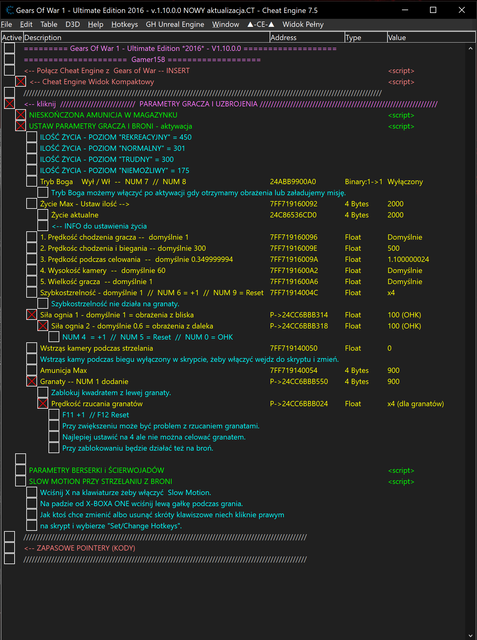This screenshot has width=477, height=640.
Task: Disable NIESKOŃCZONA AMUNICJA W MAGAZYNKU script
Action: [20, 115]
